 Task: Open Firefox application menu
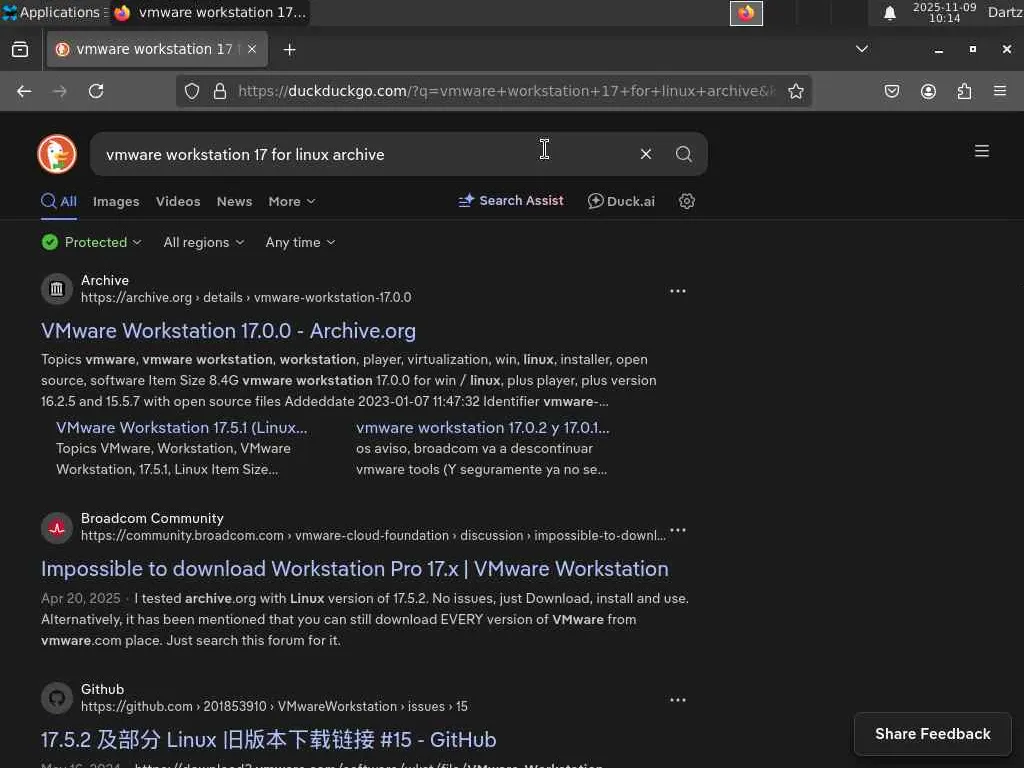point(1000,91)
